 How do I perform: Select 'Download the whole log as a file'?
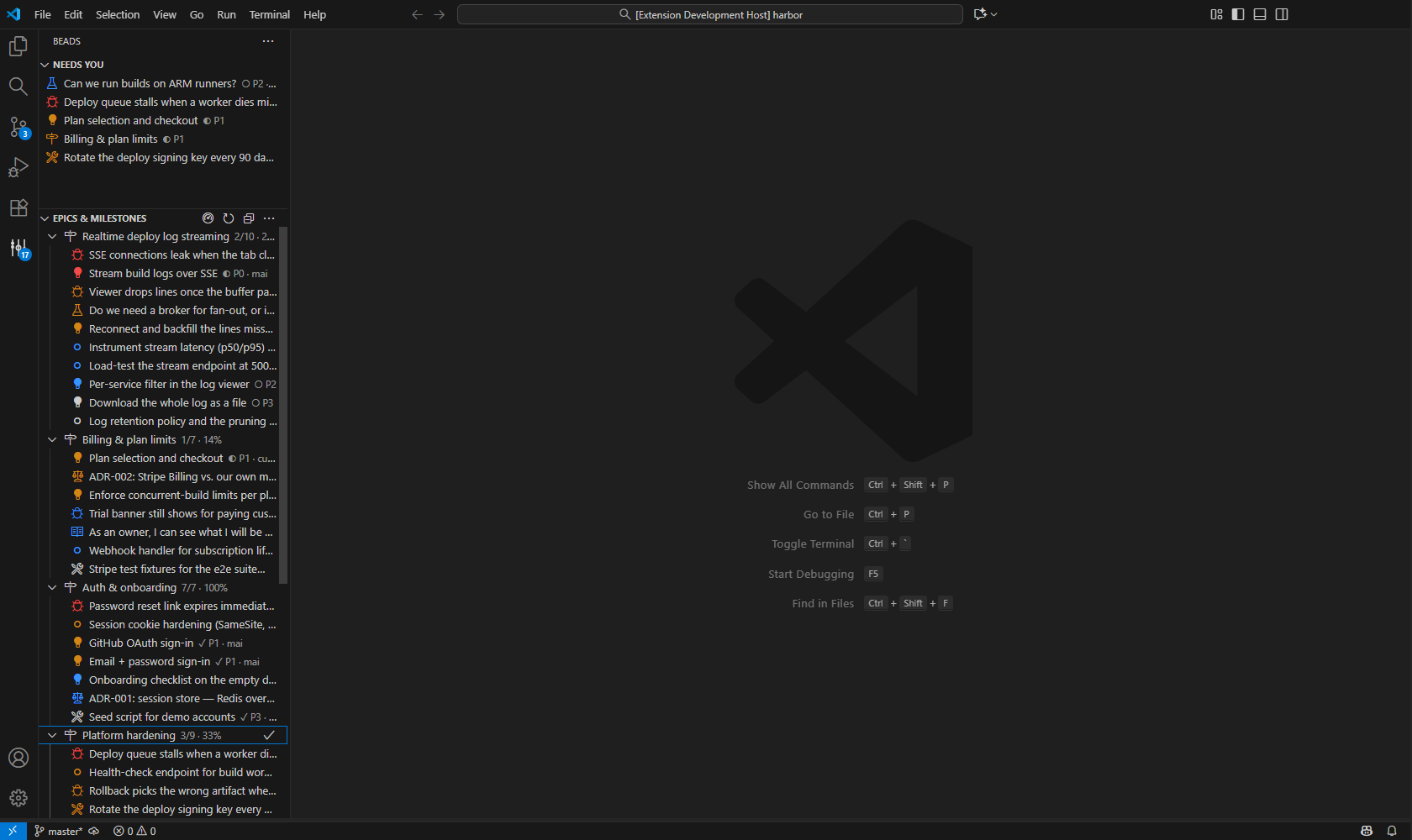[160, 402]
